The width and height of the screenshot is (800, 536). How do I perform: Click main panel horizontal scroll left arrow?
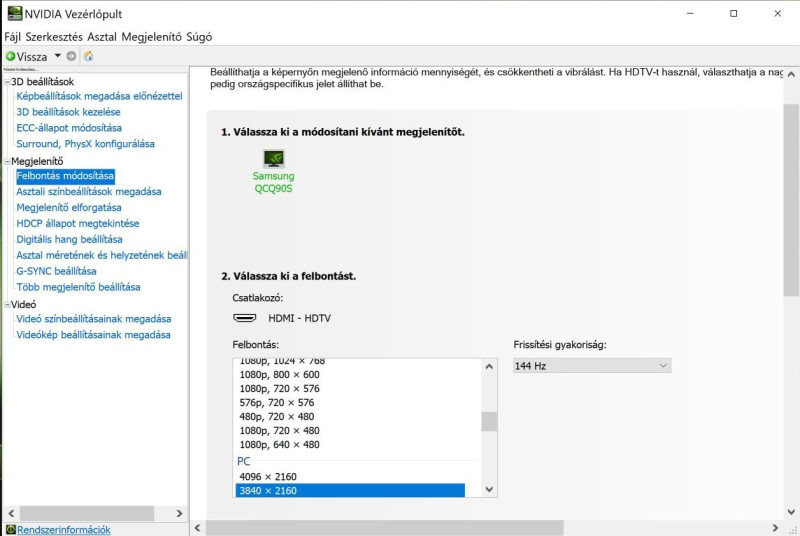pyautogui.click(x=198, y=528)
